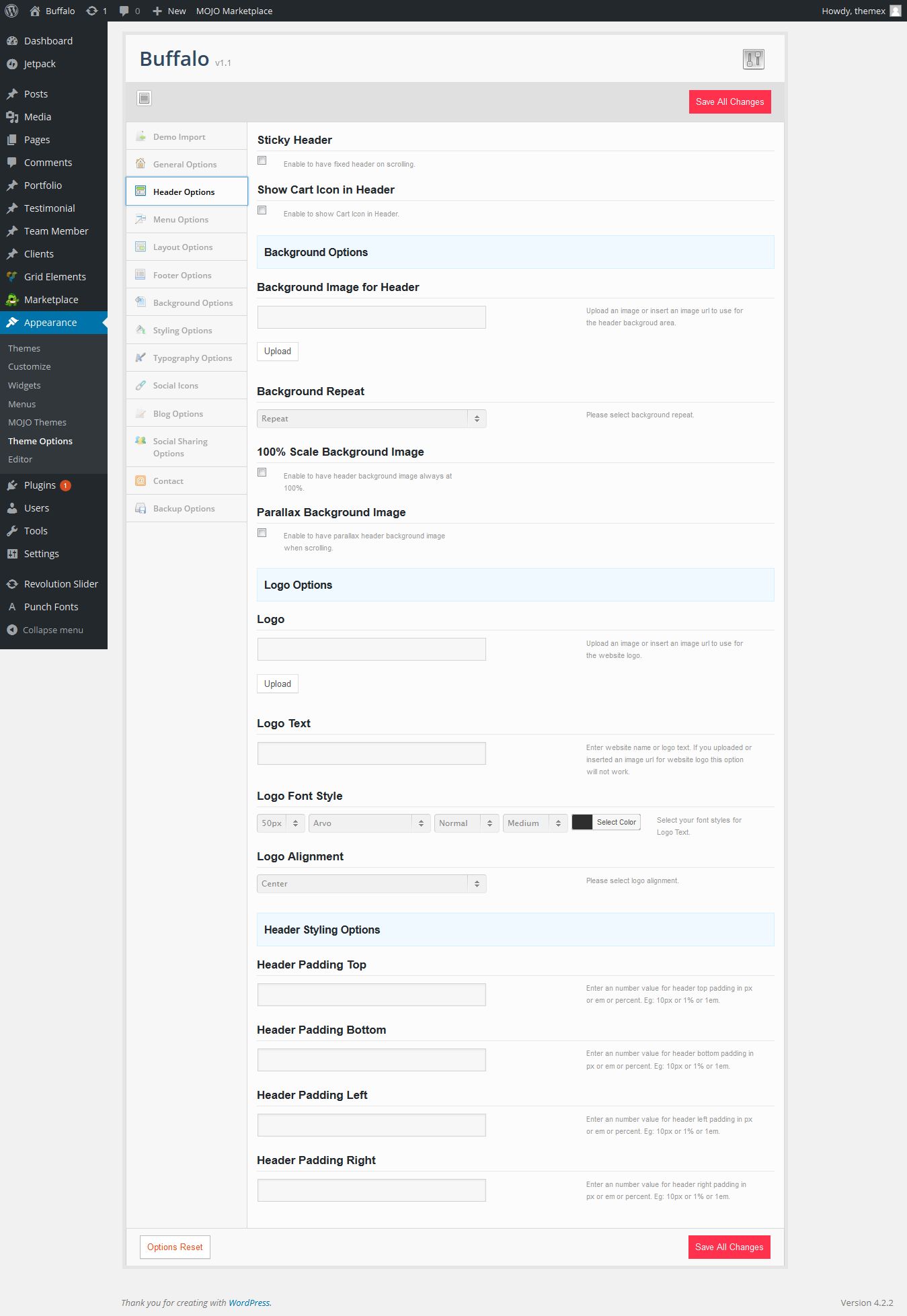Click the Logo Text input field
The height and width of the screenshot is (1316, 907).
point(371,753)
